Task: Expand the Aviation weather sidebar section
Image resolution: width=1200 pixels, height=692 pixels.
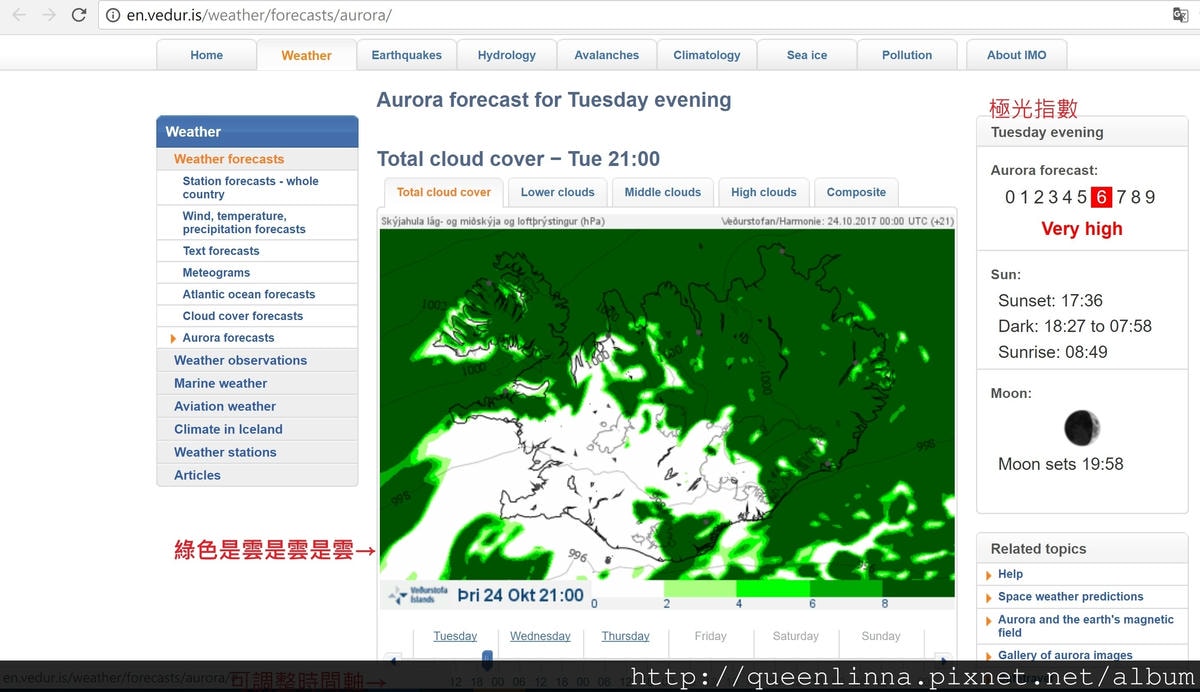Action: click(224, 406)
